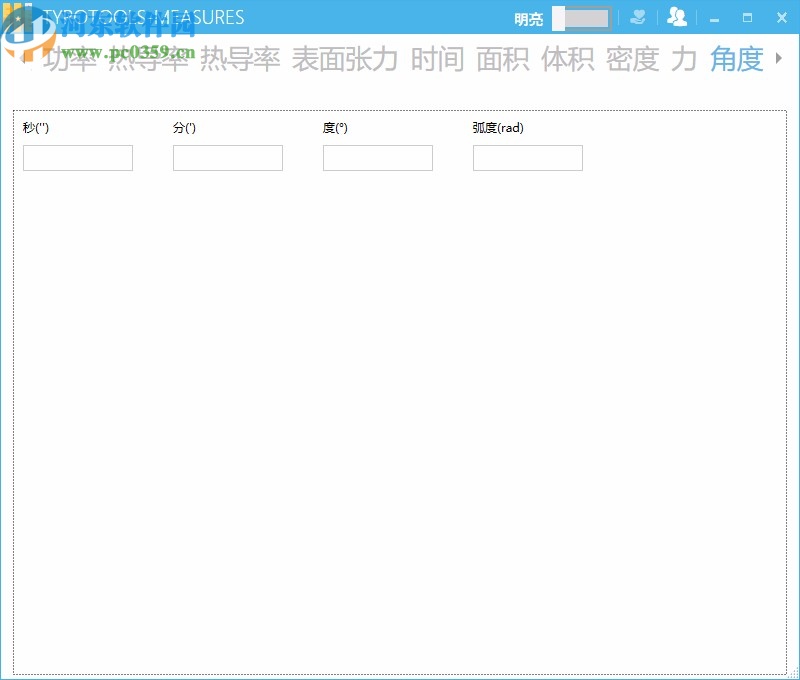Viewport: 800px width, 680px height.
Task: Click inside the 分(') input field
Action: 227,158
